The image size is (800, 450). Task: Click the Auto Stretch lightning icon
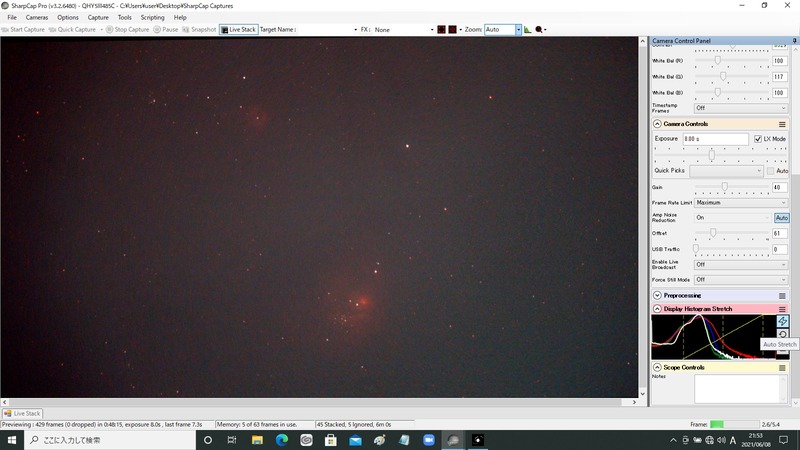[x=782, y=321]
